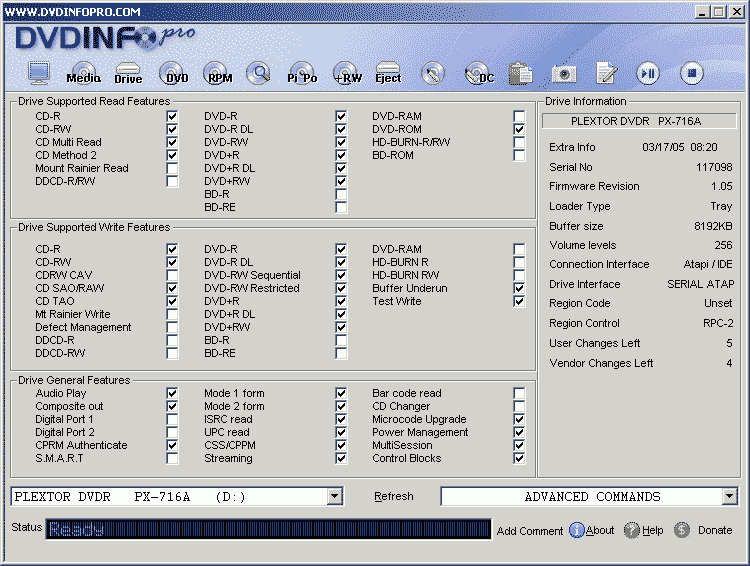The height and width of the screenshot is (566, 750).
Task: Open the Drive info toolbar icon
Action: coord(128,73)
